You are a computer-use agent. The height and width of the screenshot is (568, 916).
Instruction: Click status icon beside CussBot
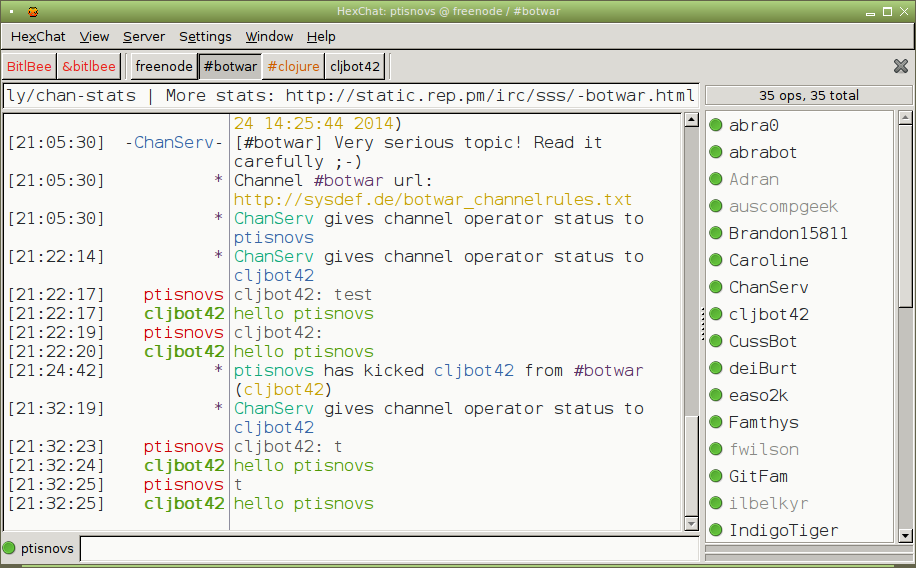pos(716,341)
